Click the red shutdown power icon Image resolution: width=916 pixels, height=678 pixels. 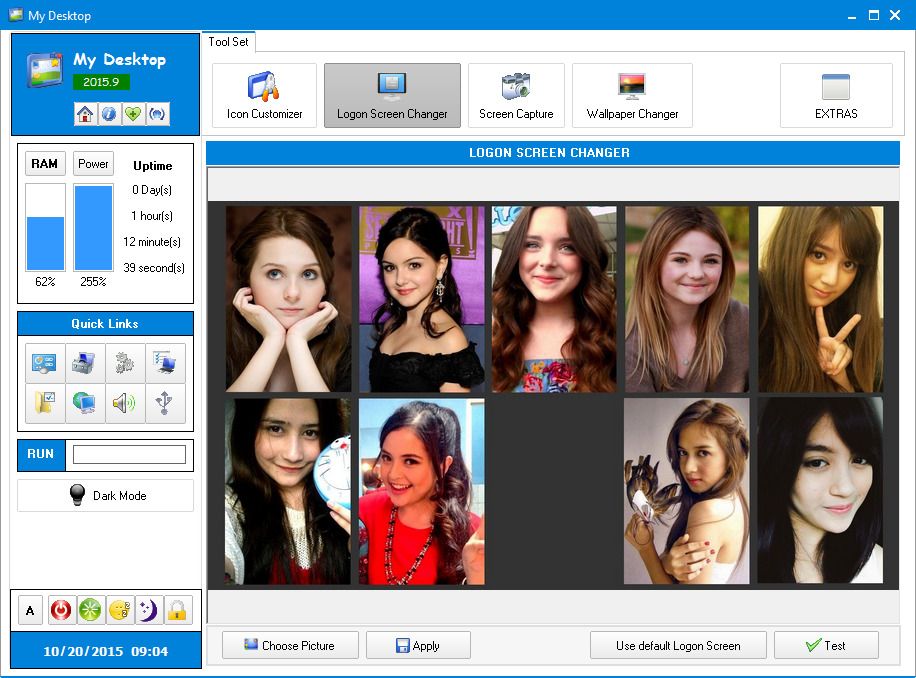59,610
